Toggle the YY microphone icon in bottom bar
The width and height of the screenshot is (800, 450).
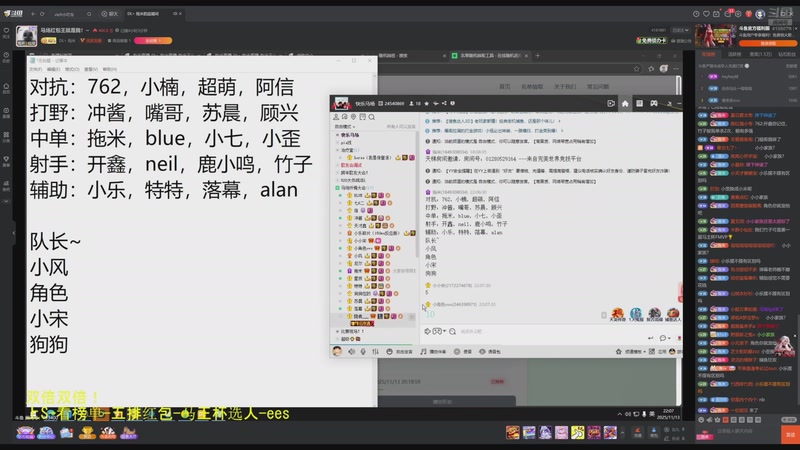[x=363, y=352]
